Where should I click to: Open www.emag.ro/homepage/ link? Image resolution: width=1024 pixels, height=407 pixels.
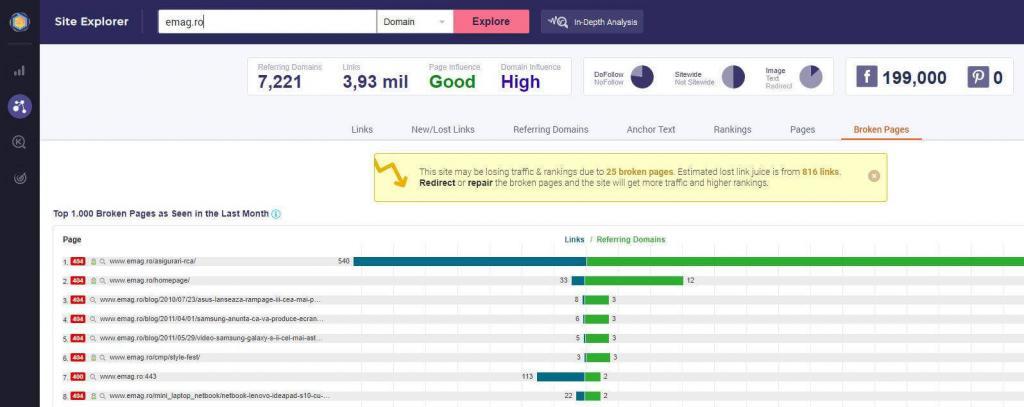149,280
